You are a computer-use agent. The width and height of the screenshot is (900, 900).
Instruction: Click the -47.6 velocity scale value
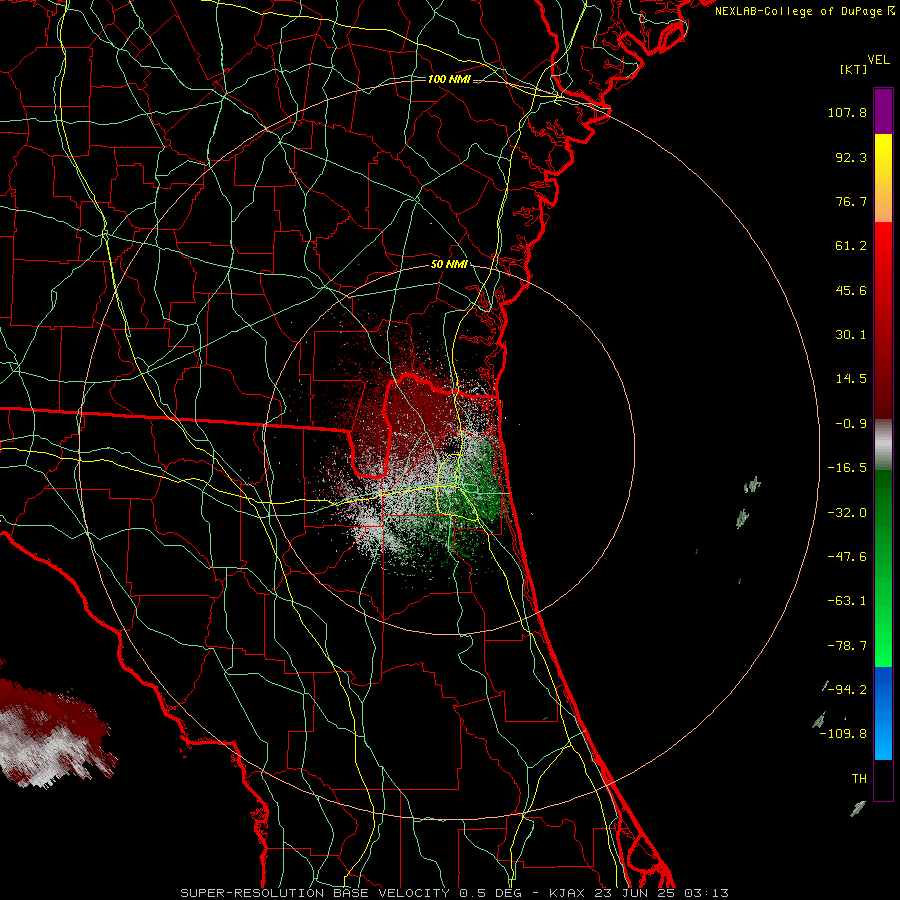(847, 557)
